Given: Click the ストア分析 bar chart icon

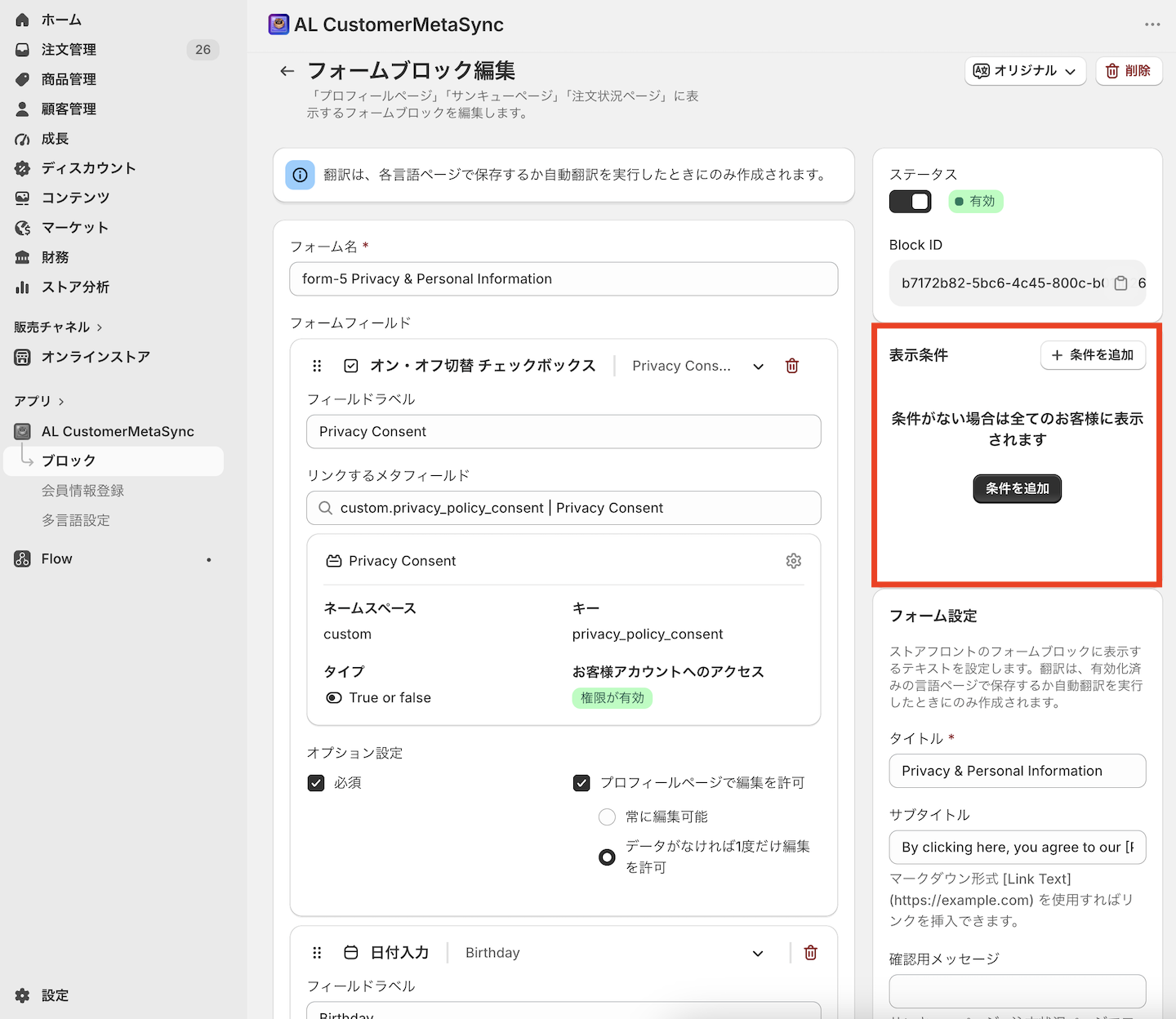Looking at the screenshot, I should [x=22, y=287].
